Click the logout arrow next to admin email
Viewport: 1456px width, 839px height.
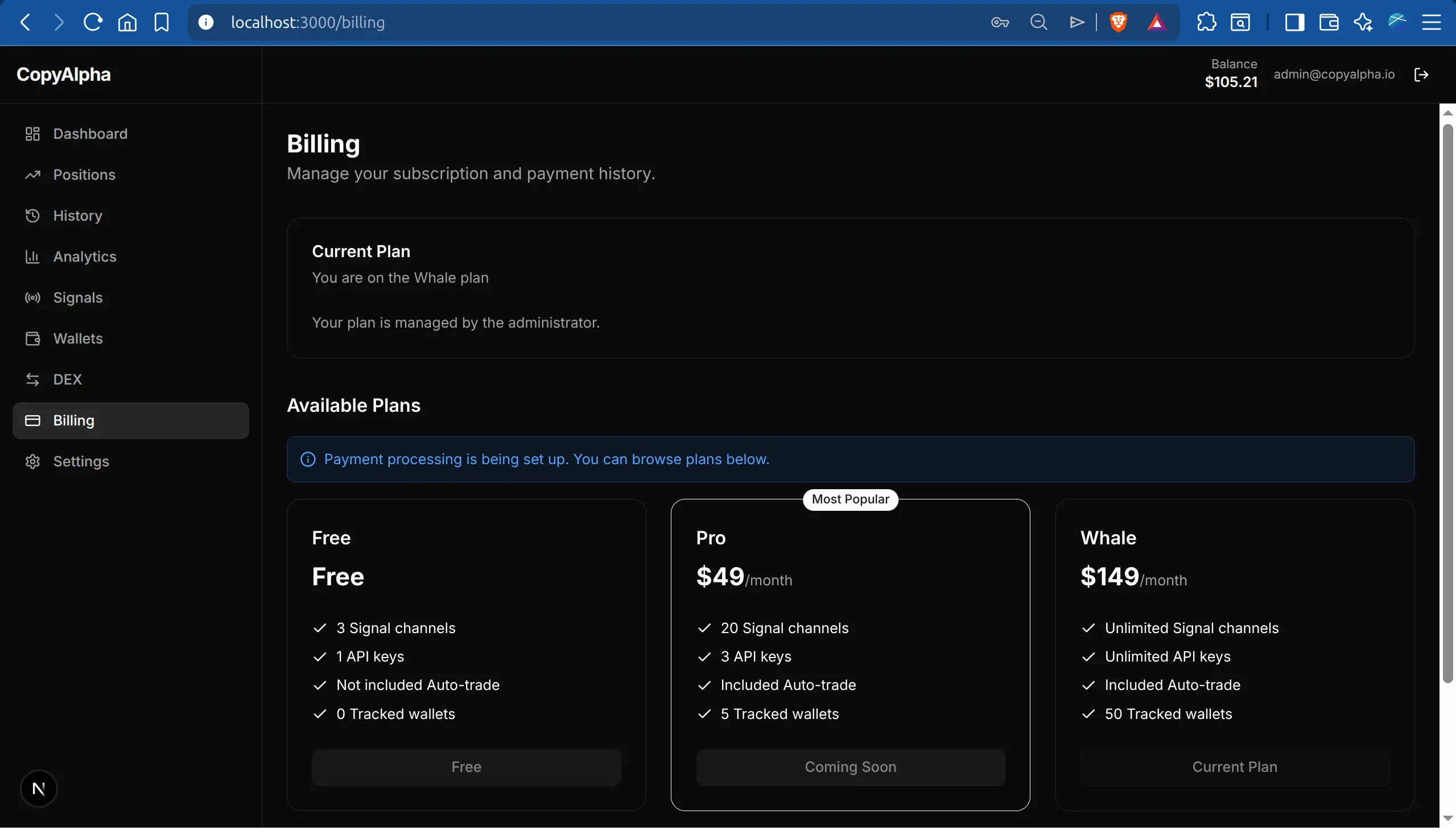(1422, 74)
